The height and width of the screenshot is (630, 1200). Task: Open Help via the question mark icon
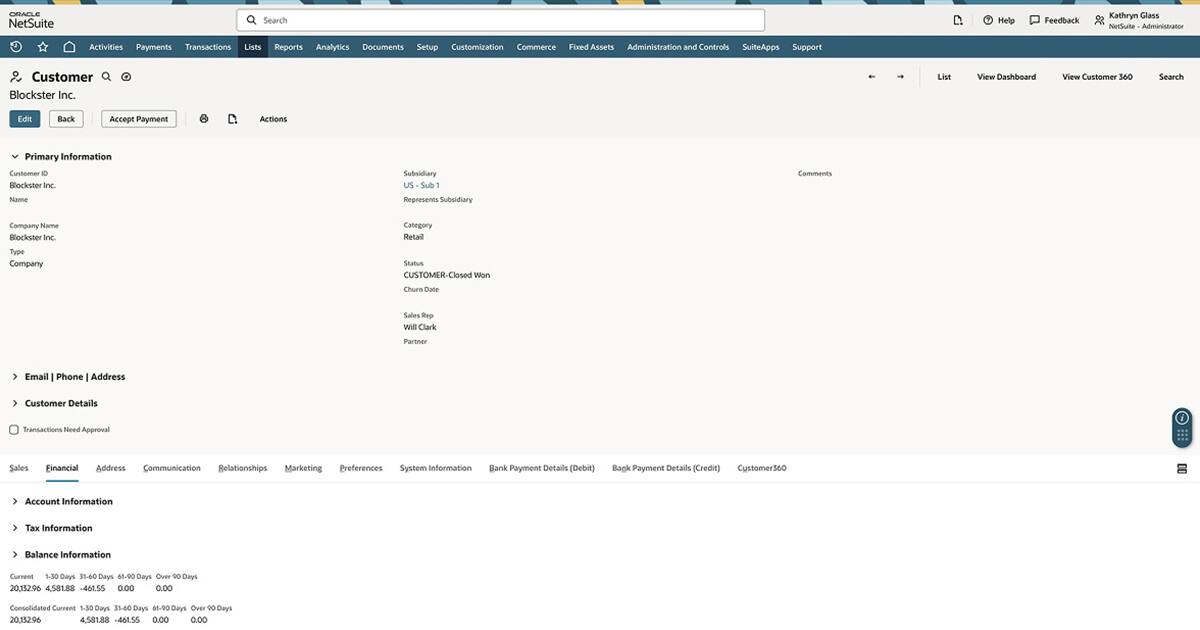[987, 19]
